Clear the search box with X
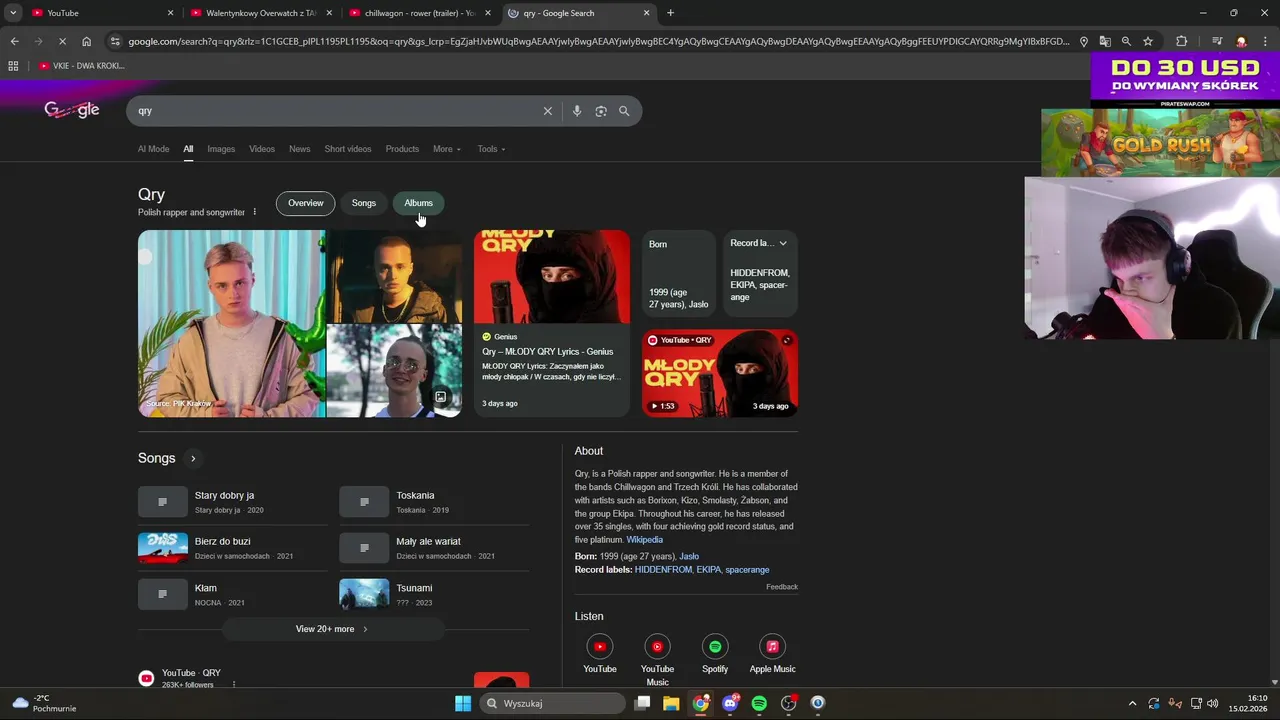 coord(547,111)
